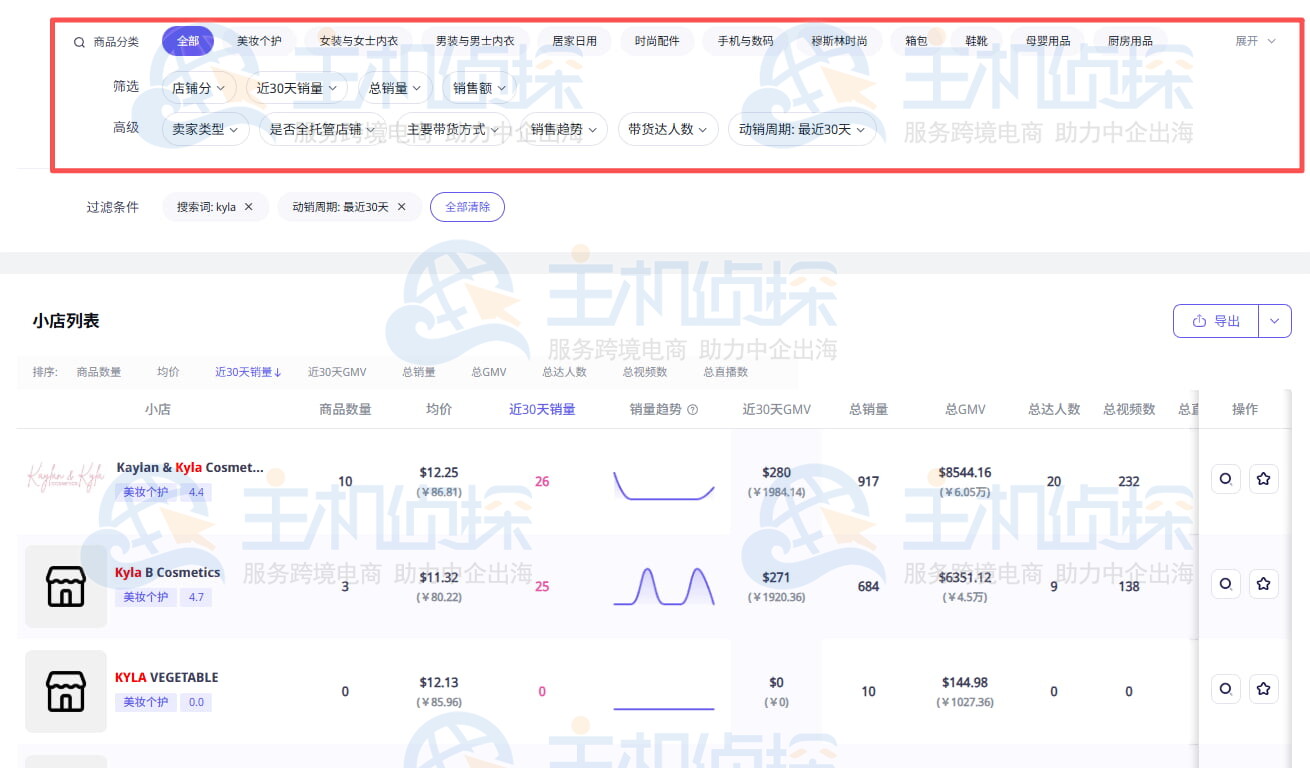This screenshot has height=768, width=1310.
Task: Open details magnifier for KYLA VEGETABLE
Action: tap(1225, 688)
